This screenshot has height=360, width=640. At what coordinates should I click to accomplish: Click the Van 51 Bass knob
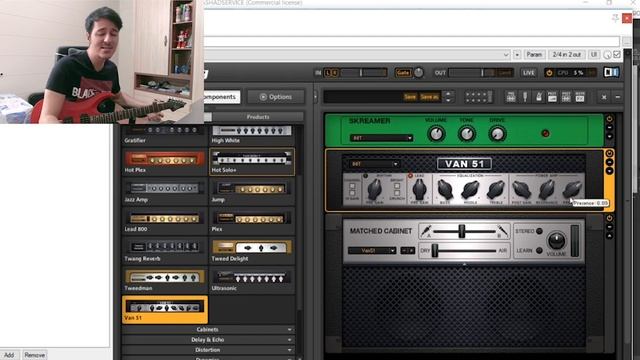click(x=445, y=190)
